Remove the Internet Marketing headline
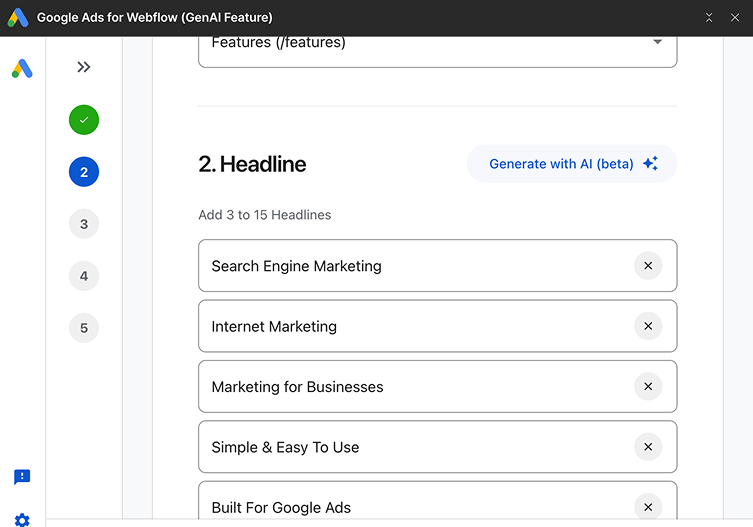 click(648, 326)
